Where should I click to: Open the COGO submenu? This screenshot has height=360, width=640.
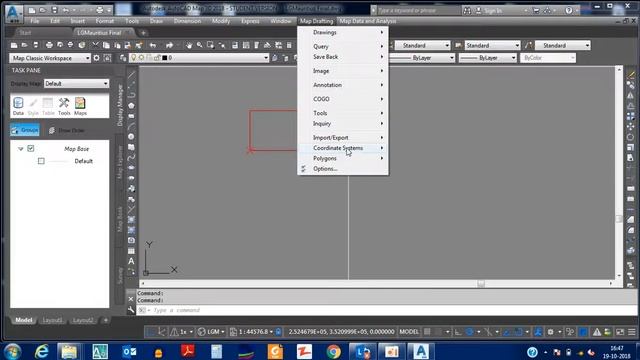(x=343, y=99)
